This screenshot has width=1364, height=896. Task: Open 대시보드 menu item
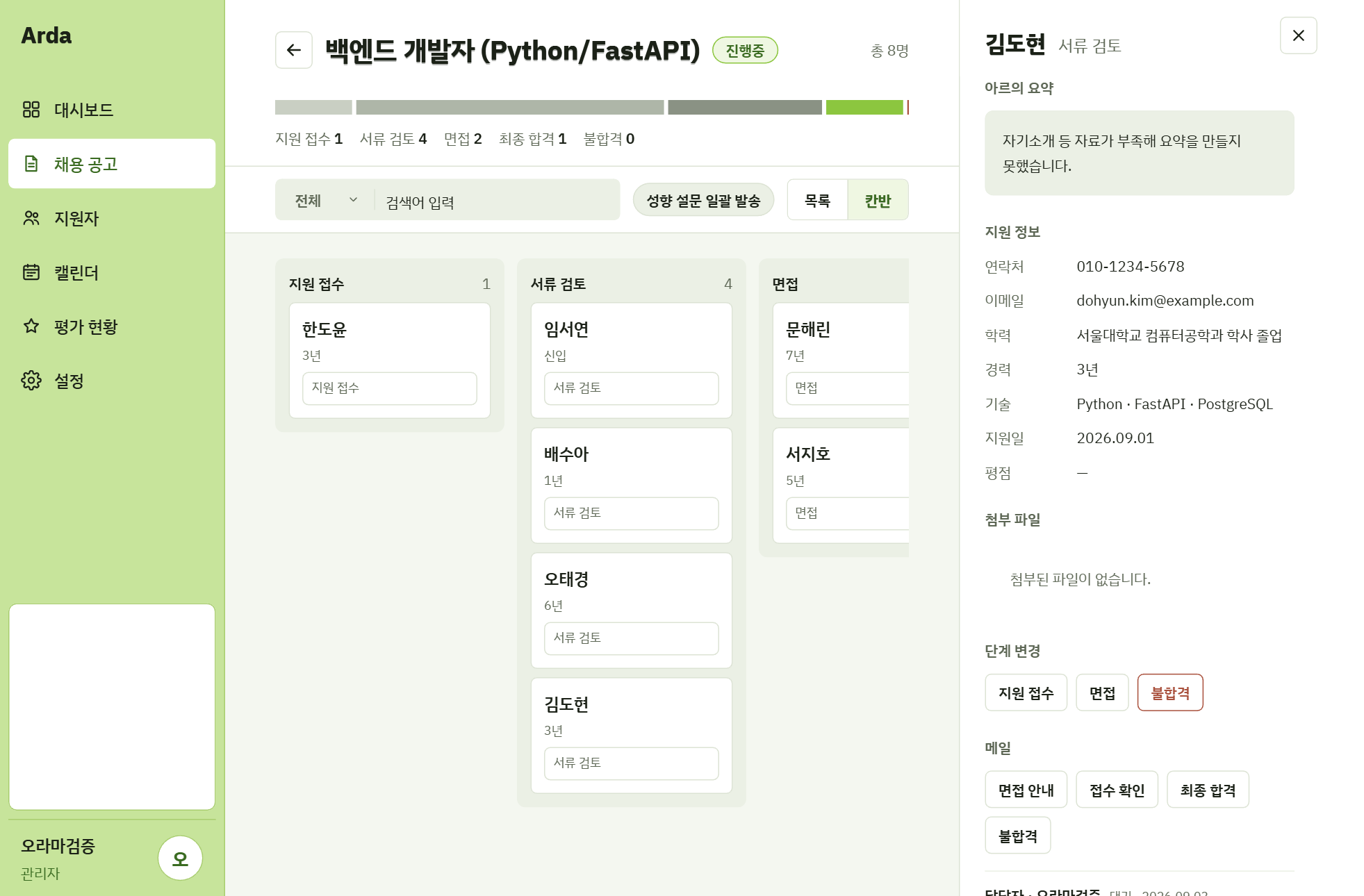pyautogui.click(x=112, y=109)
